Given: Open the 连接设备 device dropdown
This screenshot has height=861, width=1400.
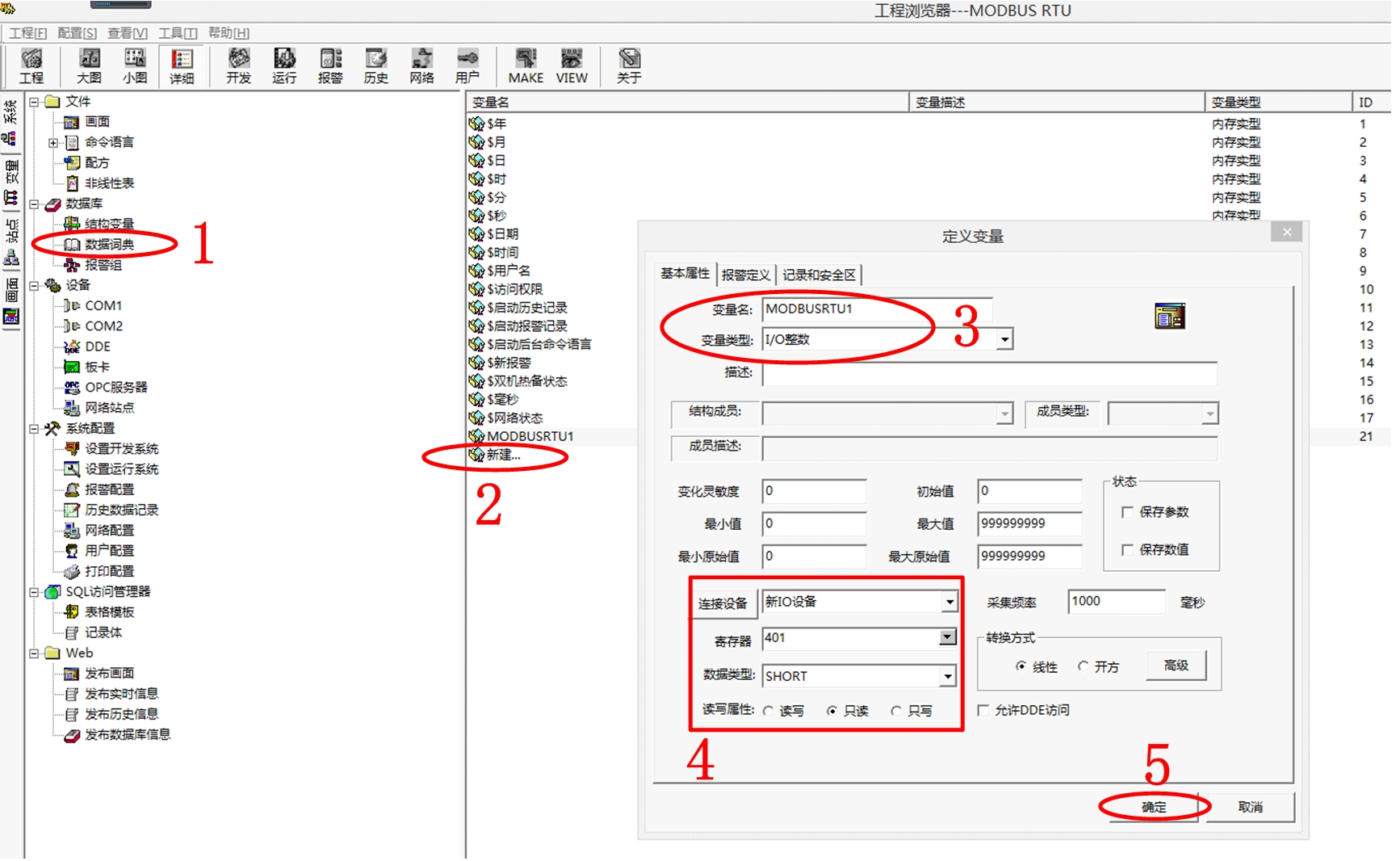Looking at the screenshot, I should coord(949,603).
